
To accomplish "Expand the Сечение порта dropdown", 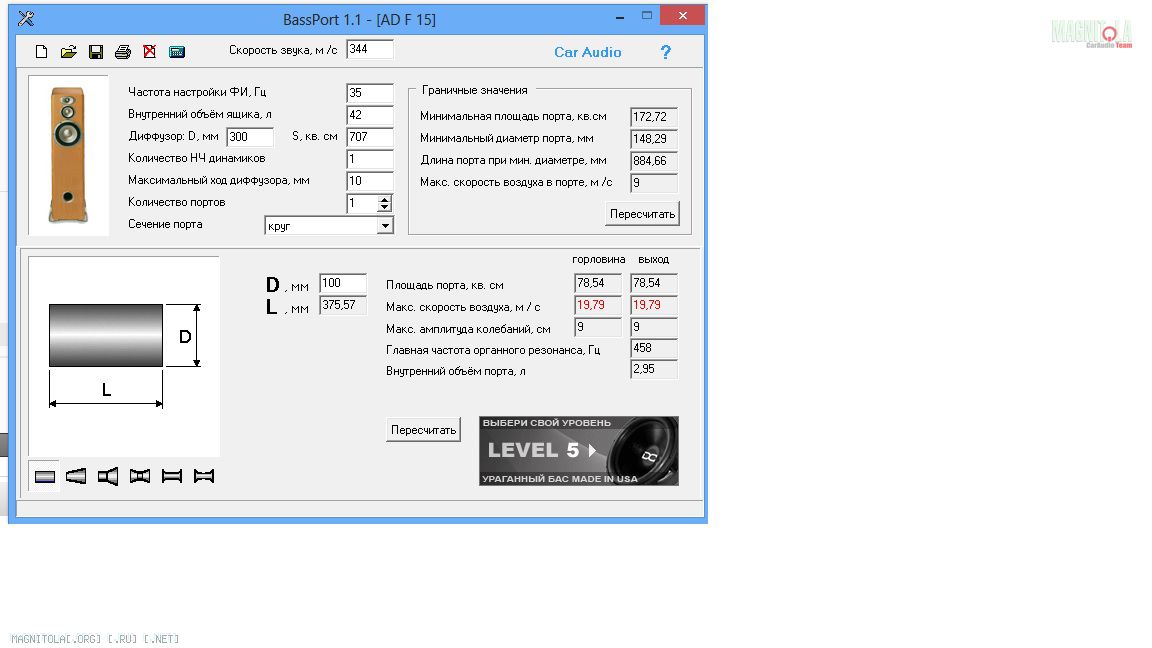I will (x=385, y=226).
